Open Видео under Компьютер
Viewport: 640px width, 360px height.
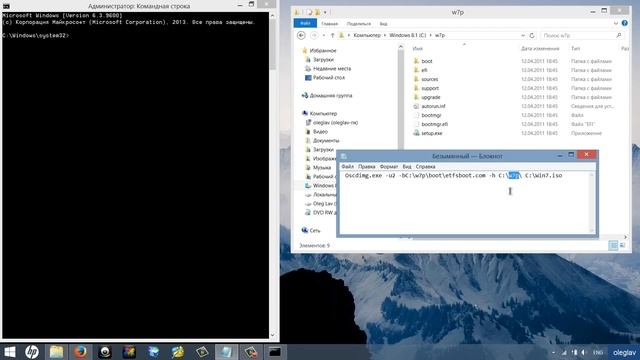(x=320, y=131)
